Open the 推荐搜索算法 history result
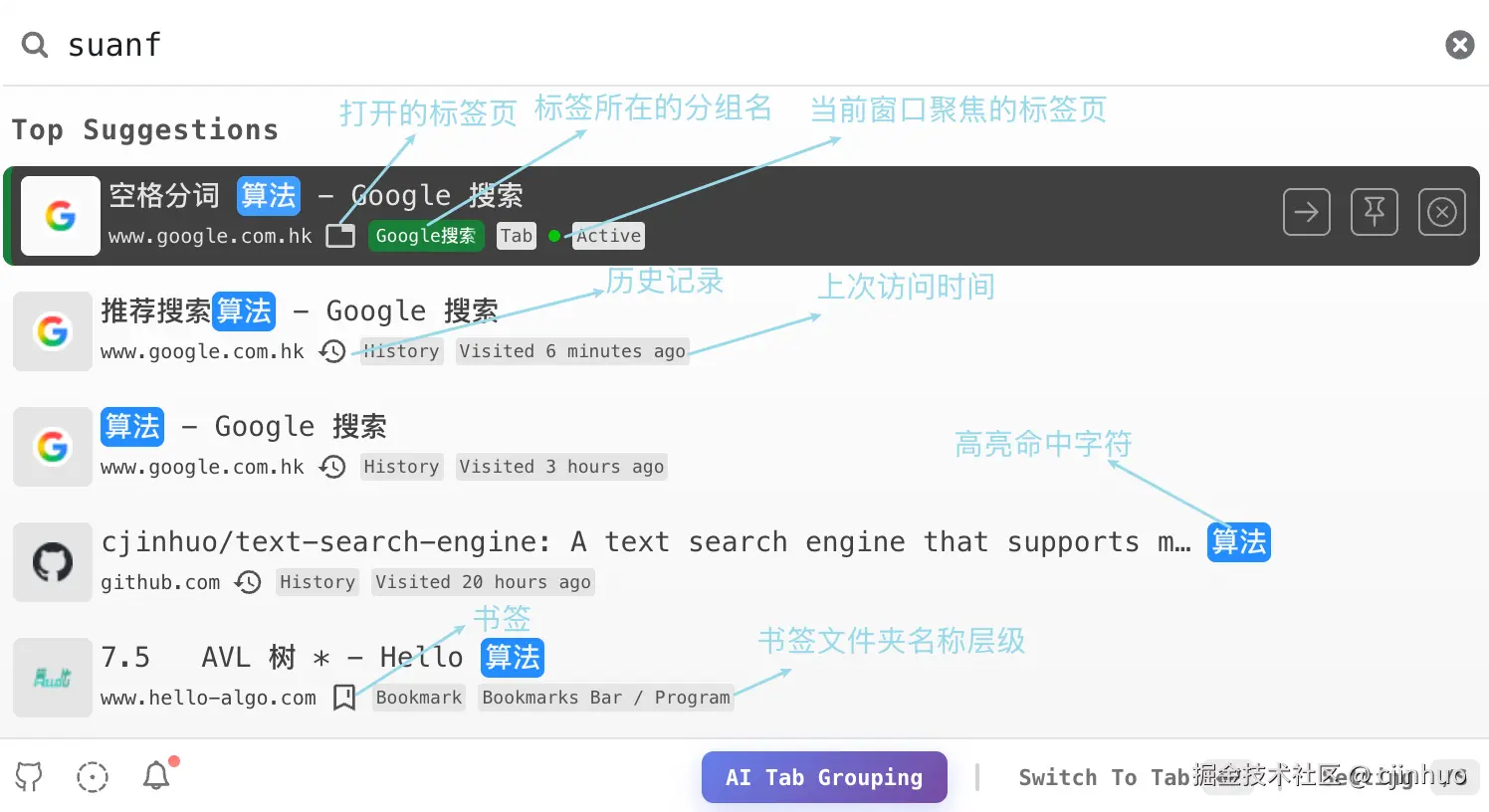The image size is (1489, 812). click(742, 331)
